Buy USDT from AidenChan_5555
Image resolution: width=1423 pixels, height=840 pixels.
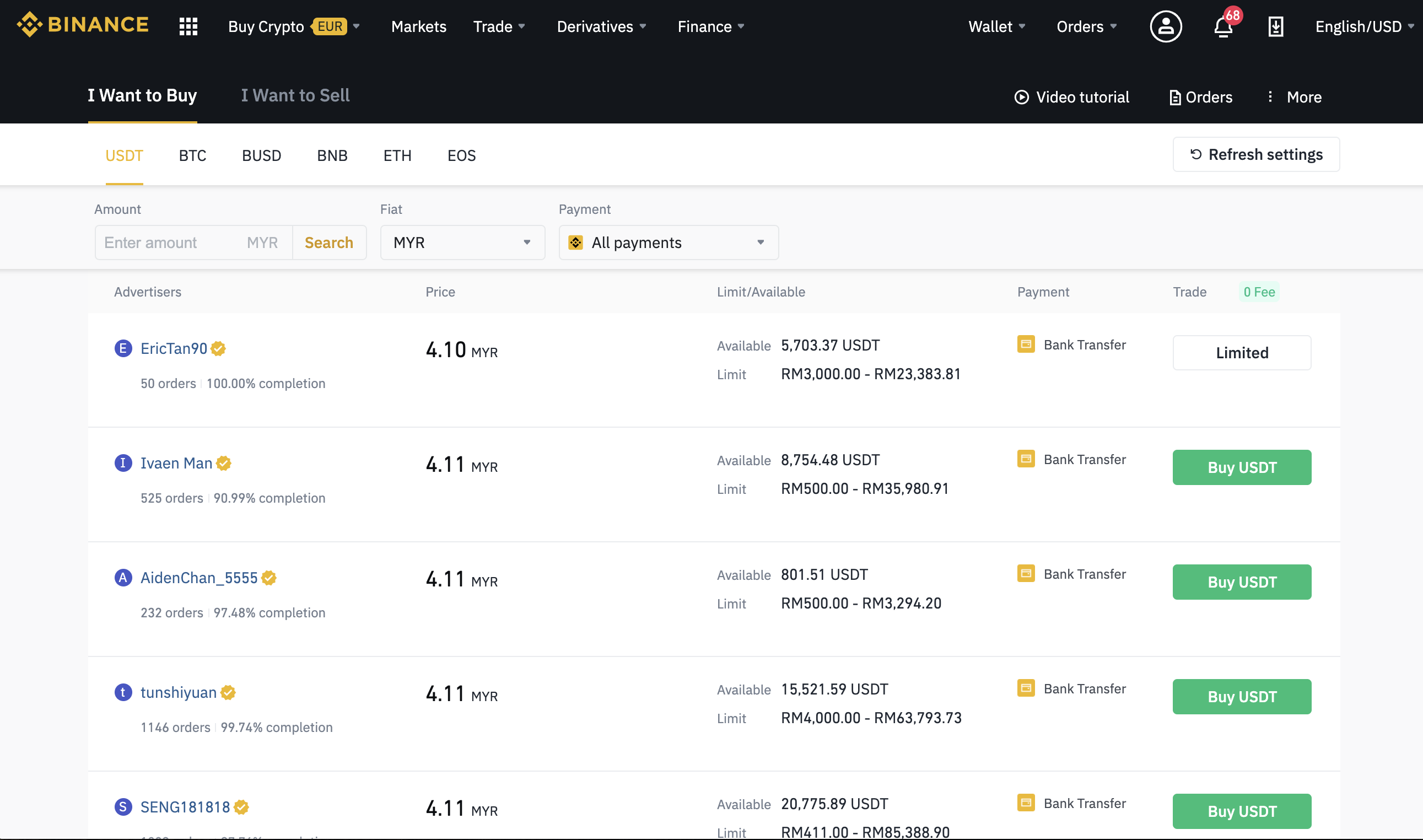tap(1242, 581)
